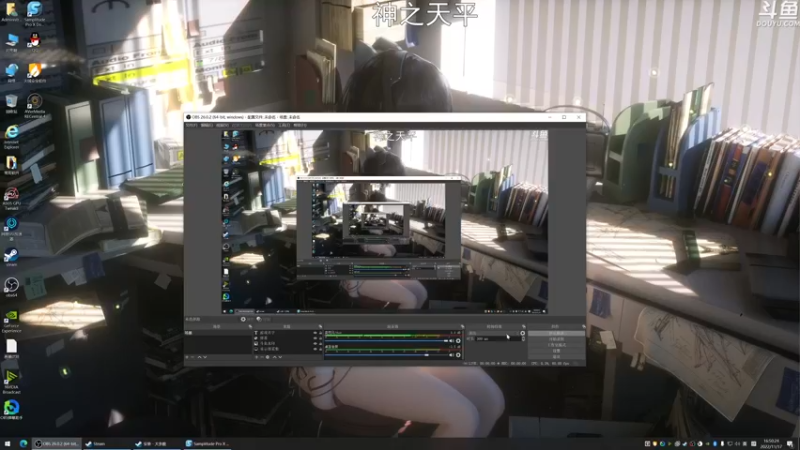The width and height of the screenshot is (800, 450).
Task: Click the OBS preview canvas
Action: tap(385, 221)
